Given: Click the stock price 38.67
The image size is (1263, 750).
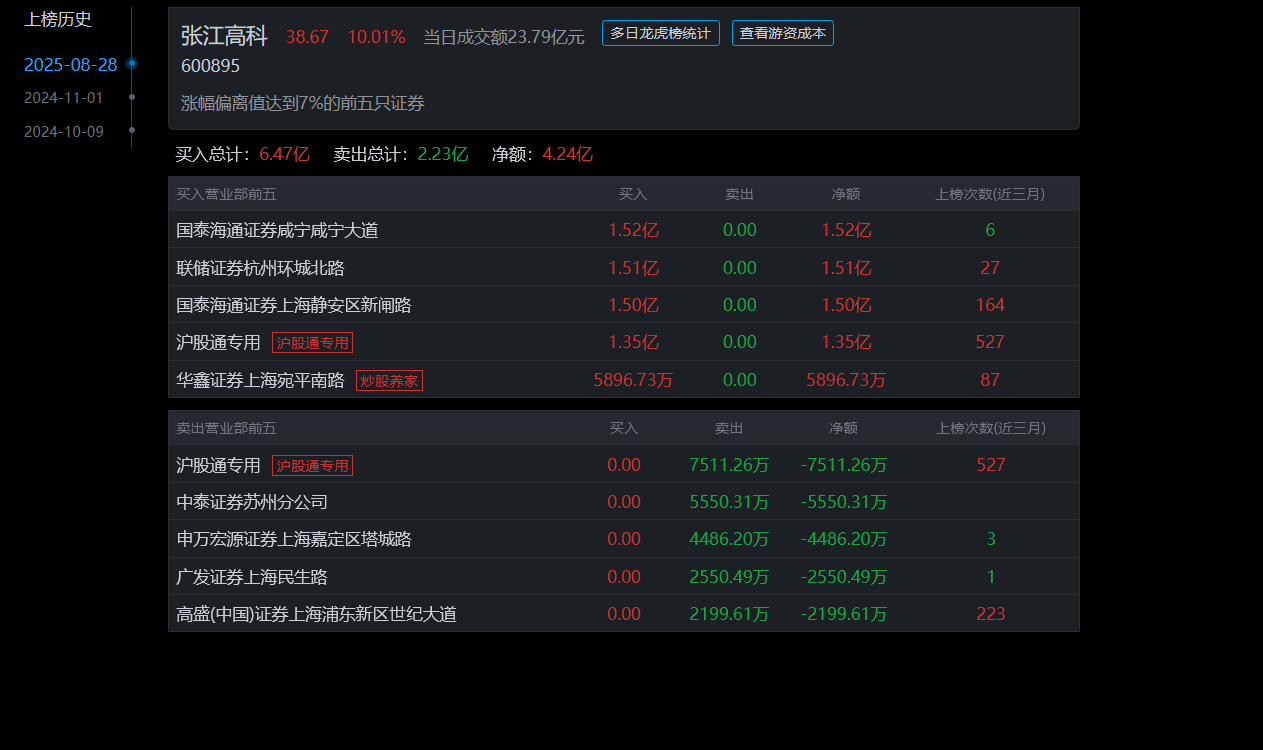Looking at the screenshot, I should click(x=307, y=37).
